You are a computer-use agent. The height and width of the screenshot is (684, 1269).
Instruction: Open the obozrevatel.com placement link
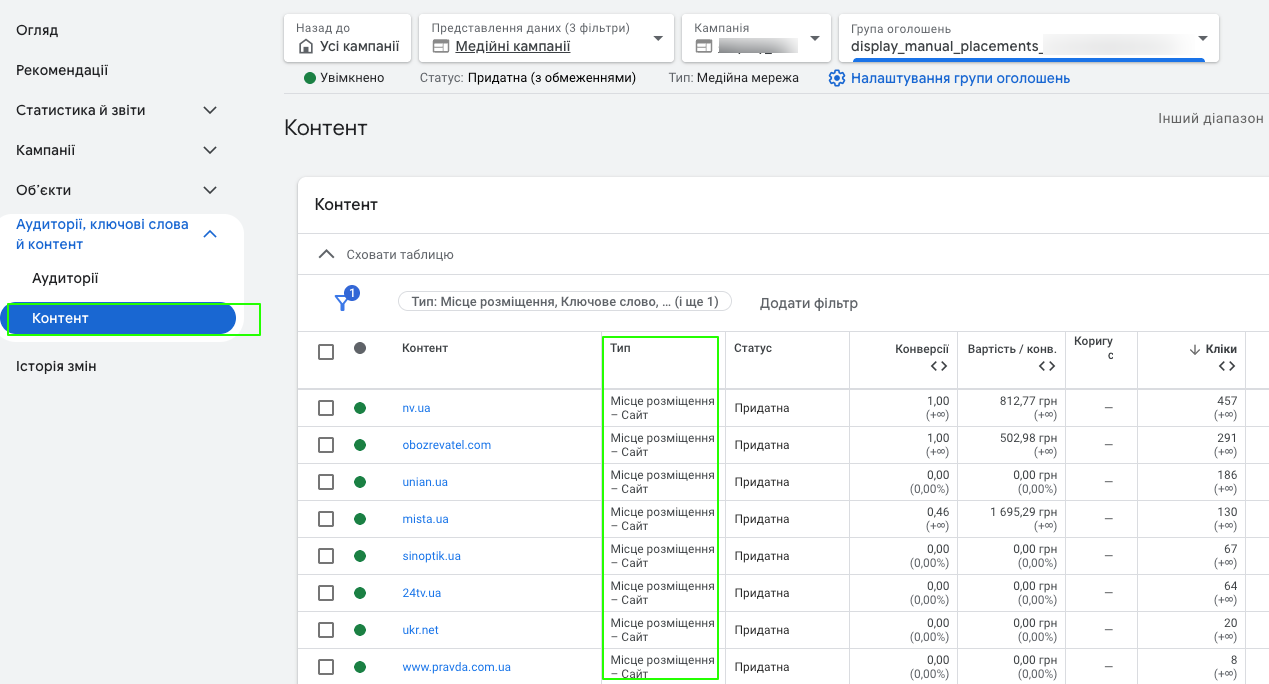446,445
